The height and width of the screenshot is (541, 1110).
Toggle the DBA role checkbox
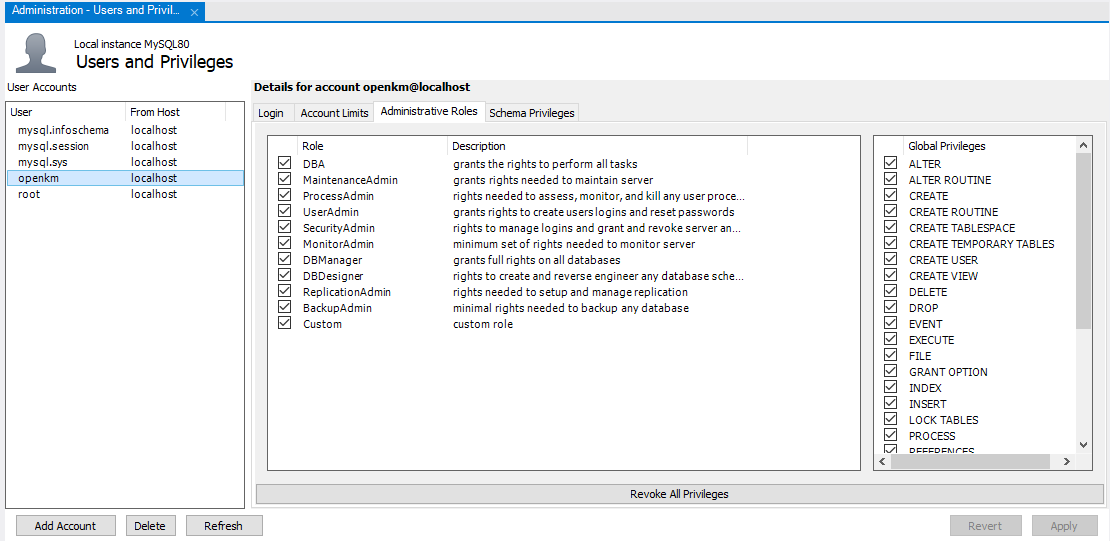285,164
